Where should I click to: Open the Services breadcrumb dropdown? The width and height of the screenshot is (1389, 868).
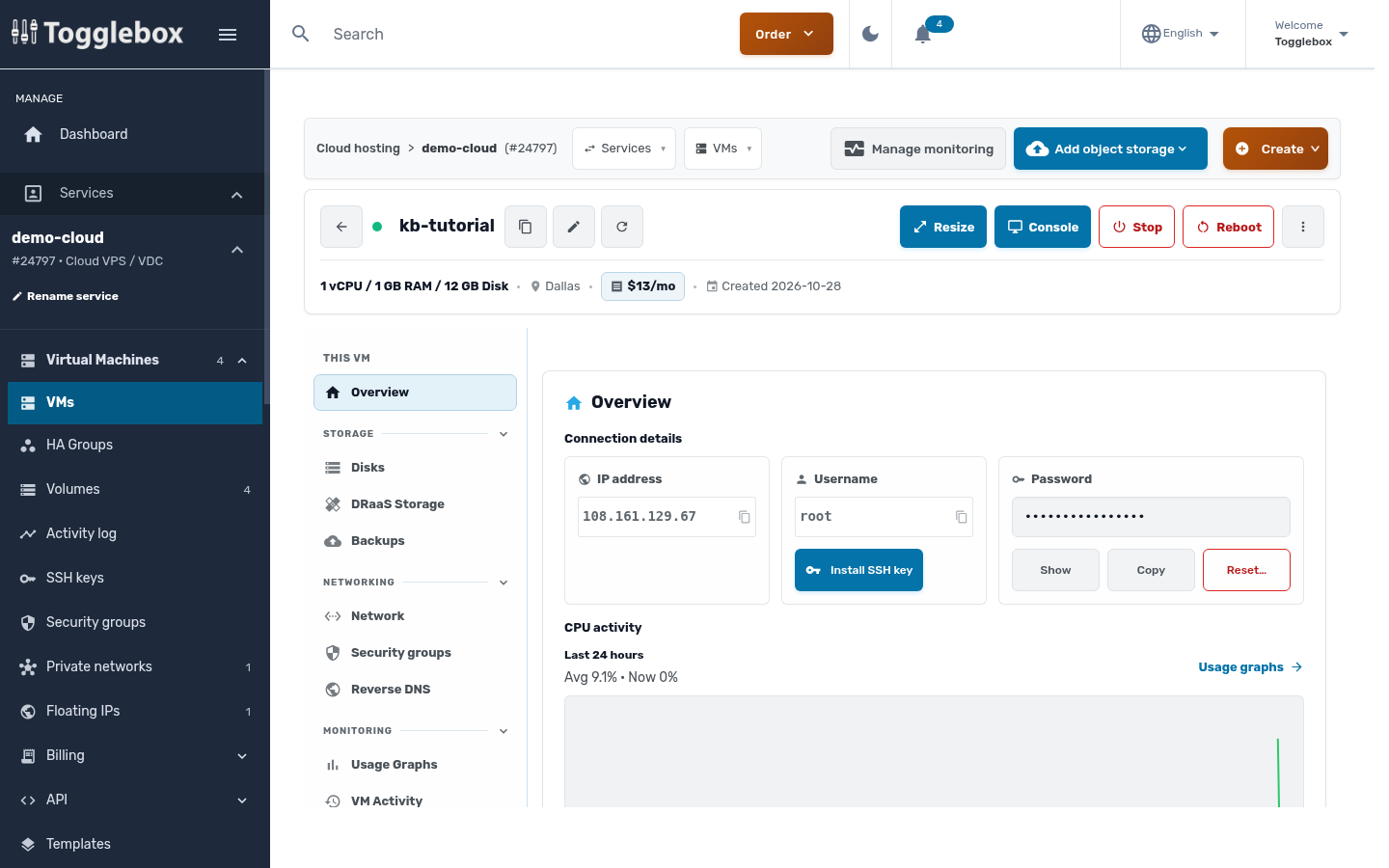click(x=624, y=149)
